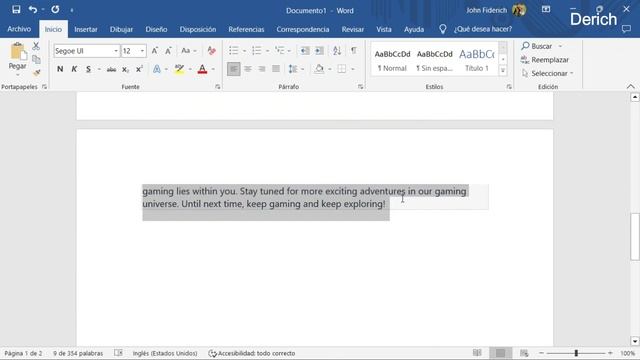Viewport: 640px width, 360px height.
Task: Redo or repeat the action
Action: coord(55,9)
